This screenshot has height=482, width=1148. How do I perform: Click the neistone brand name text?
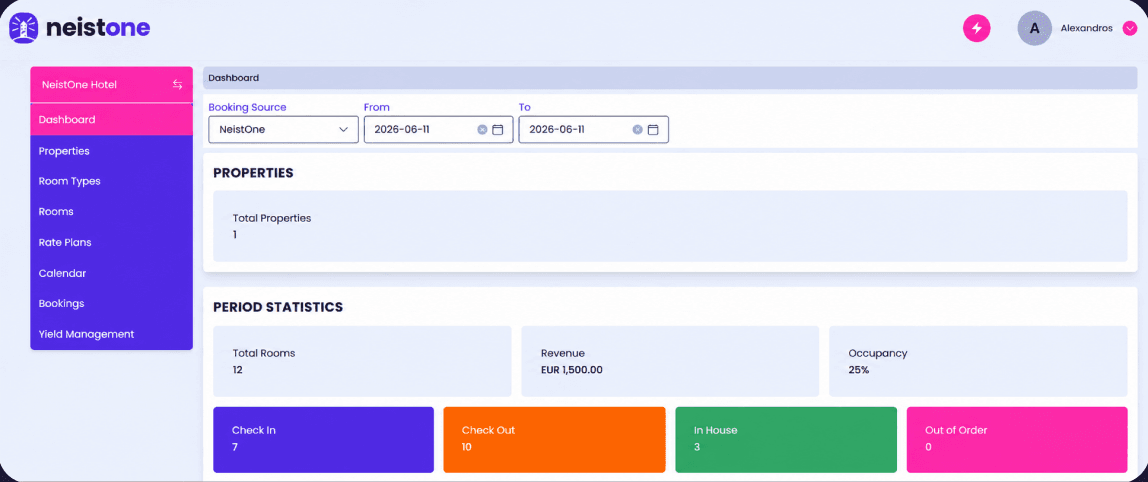(98, 28)
